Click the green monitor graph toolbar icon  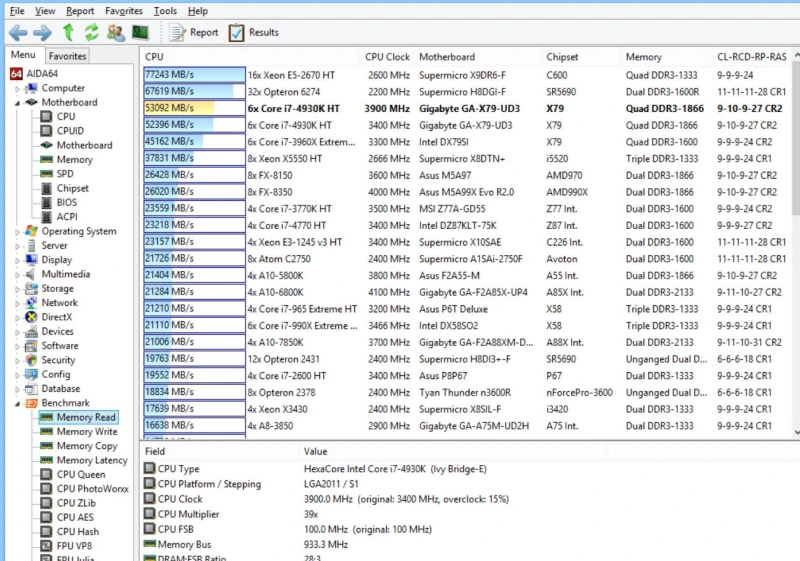tap(140, 33)
